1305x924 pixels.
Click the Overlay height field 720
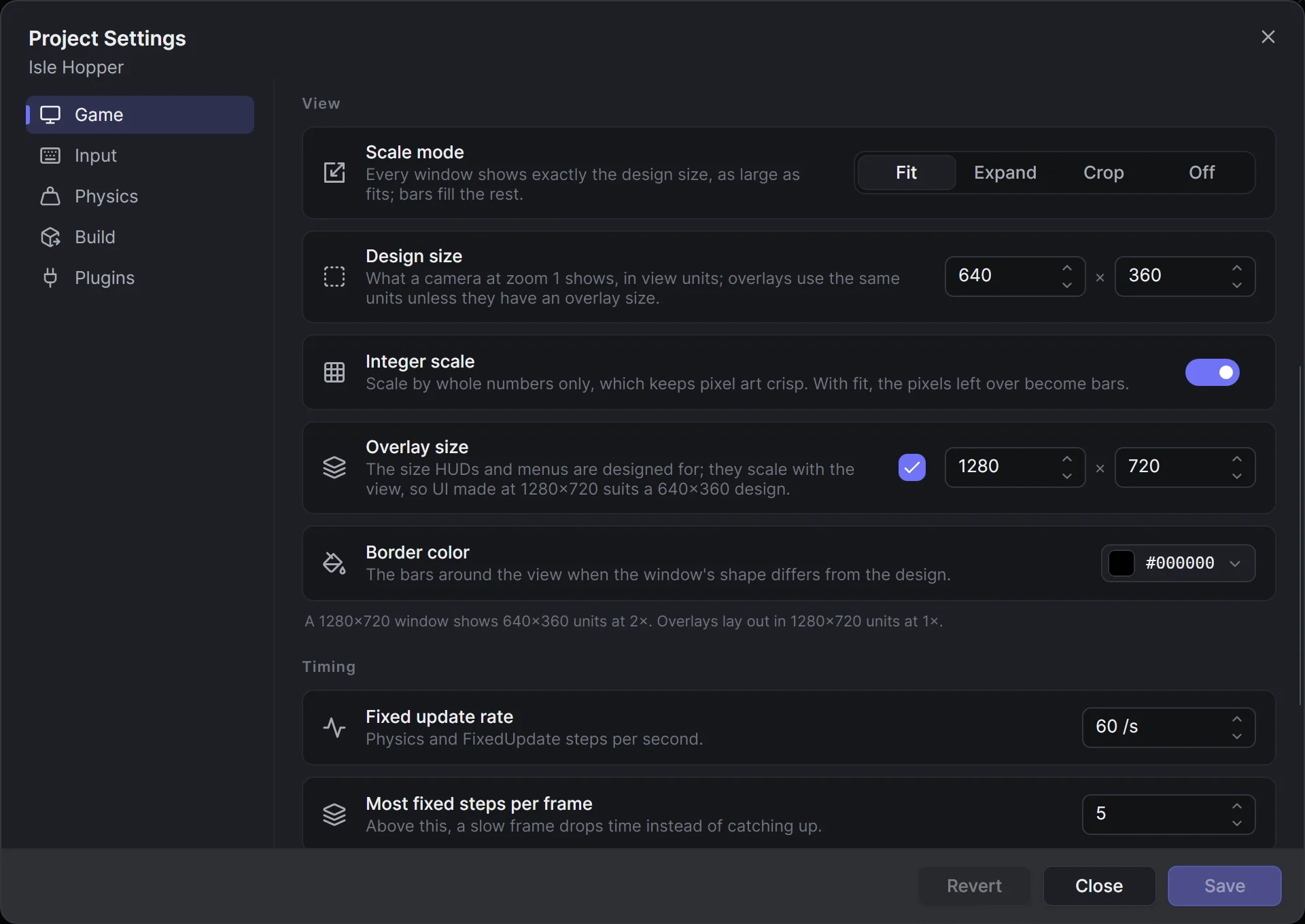coord(1185,467)
